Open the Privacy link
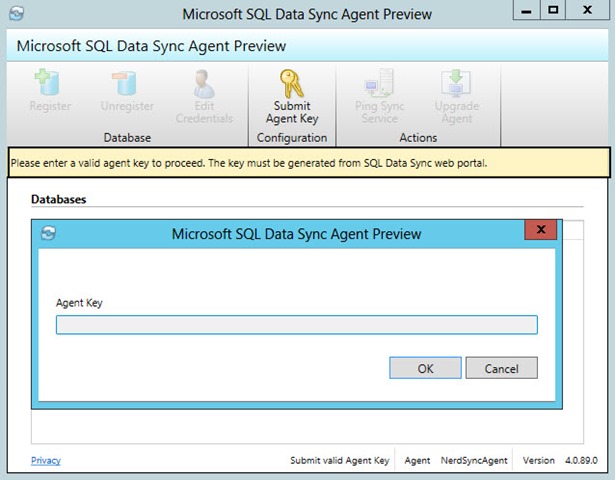615x480 pixels. [46, 460]
